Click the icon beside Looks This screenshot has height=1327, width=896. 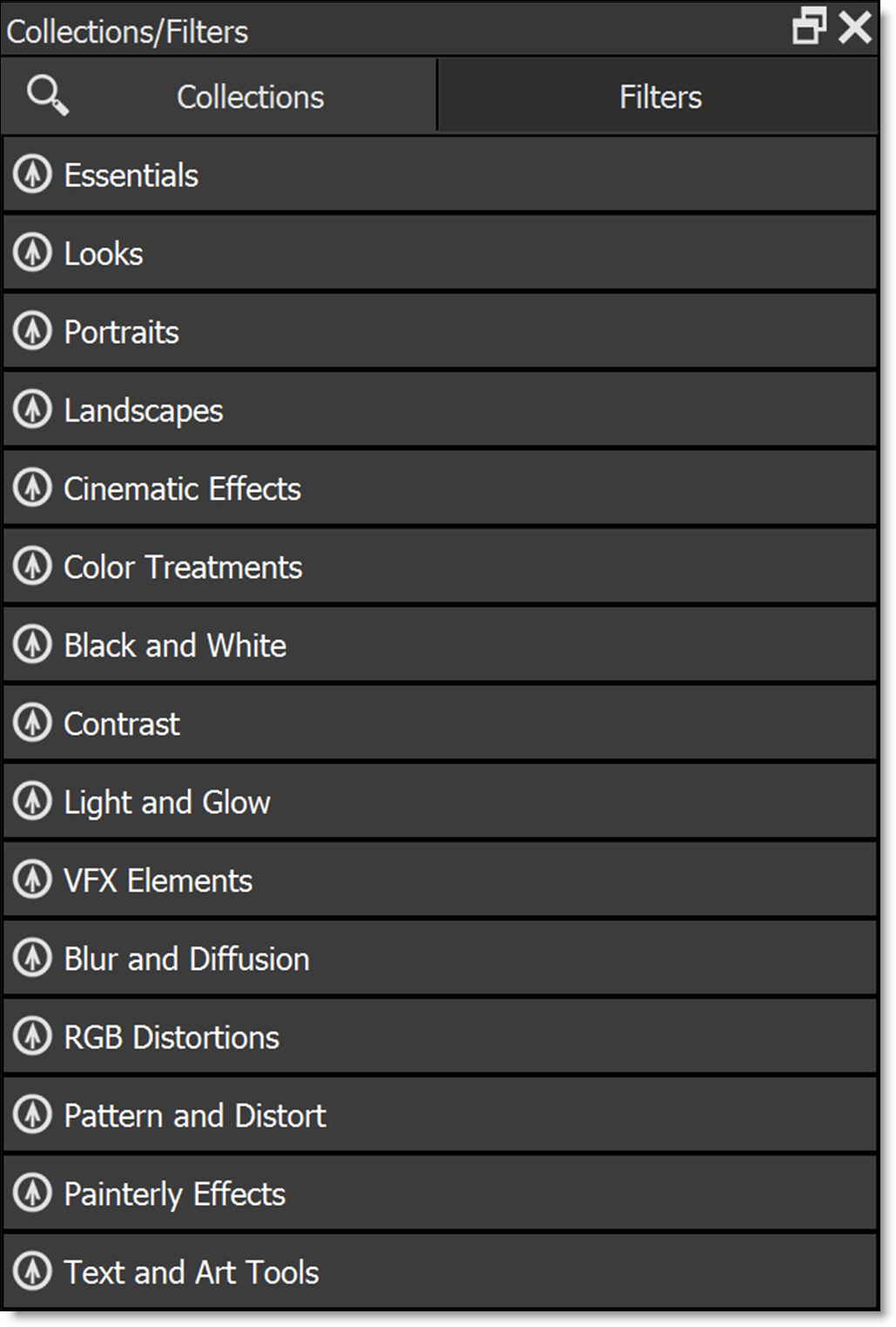click(33, 253)
